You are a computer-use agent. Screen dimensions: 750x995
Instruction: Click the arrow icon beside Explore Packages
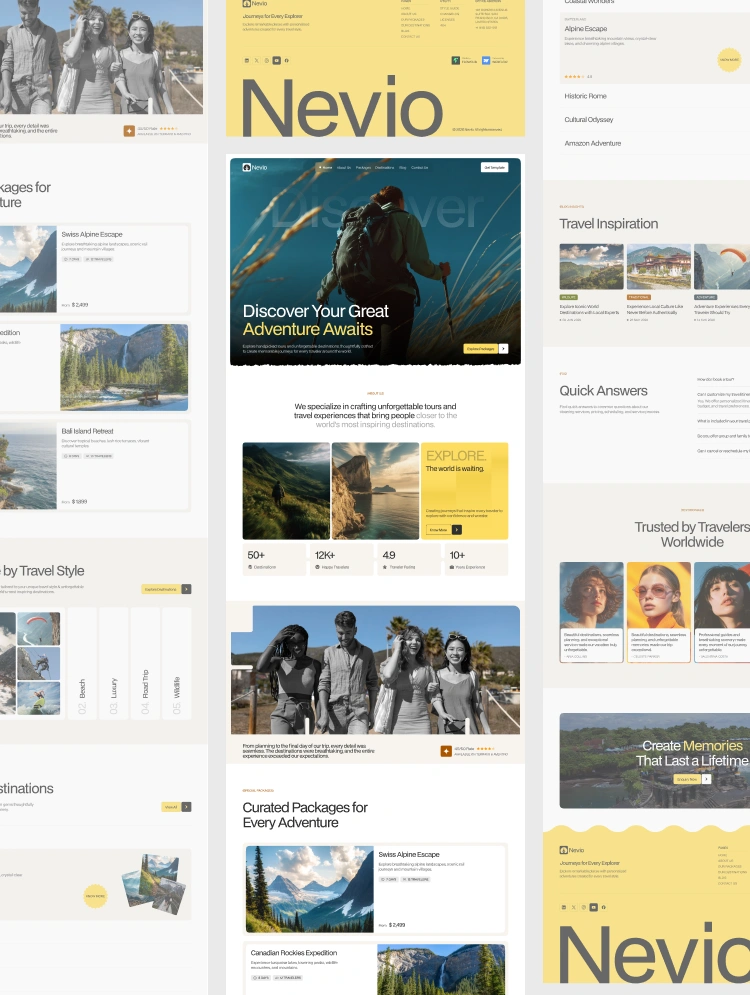[x=504, y=348]
